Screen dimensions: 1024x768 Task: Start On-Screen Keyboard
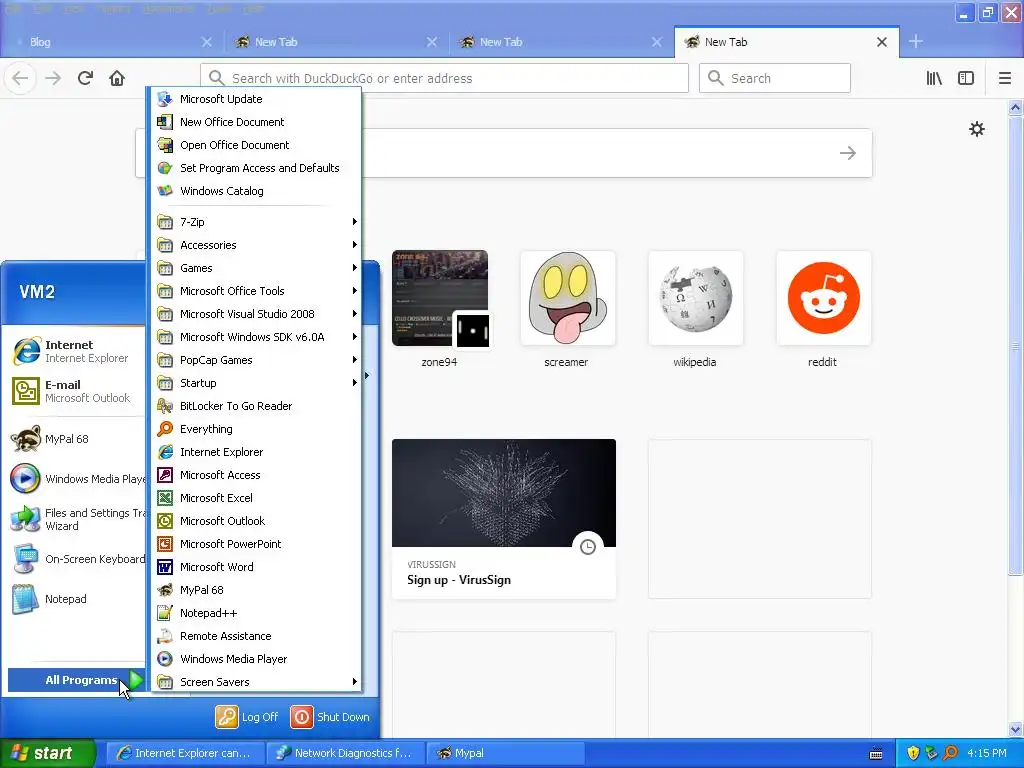tap(76, 559)
